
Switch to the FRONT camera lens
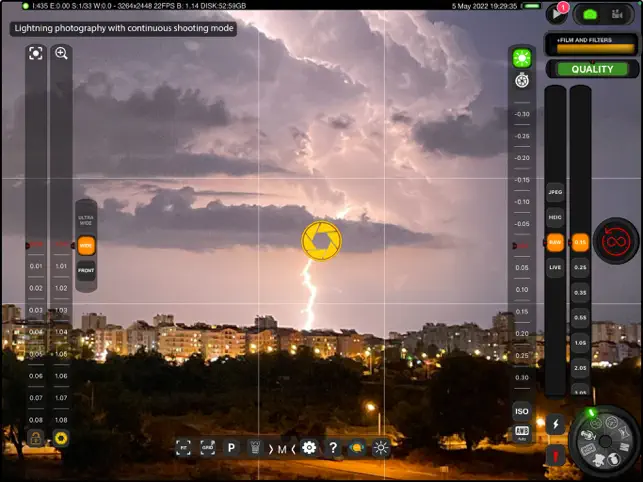86,269
